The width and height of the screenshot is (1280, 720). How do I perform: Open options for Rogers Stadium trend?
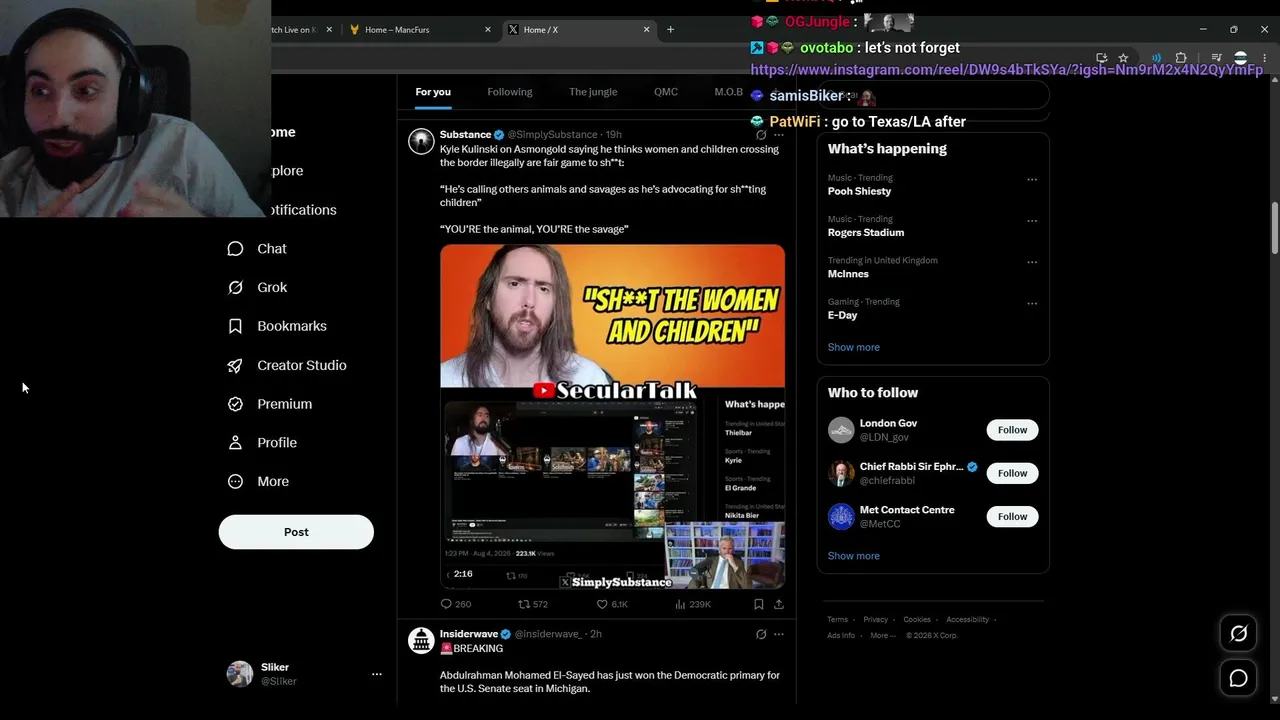1032,221
